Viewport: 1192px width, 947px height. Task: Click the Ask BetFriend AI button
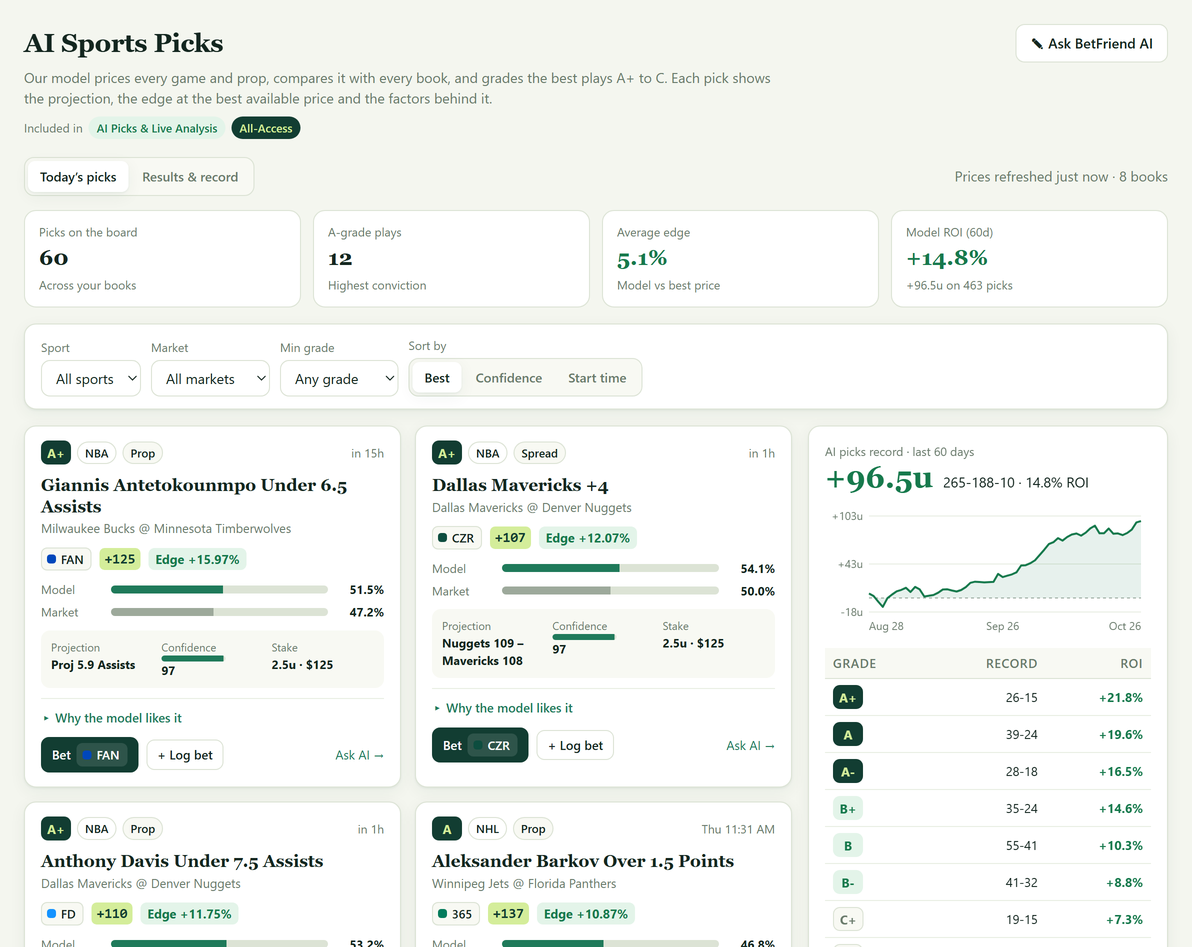tap(1091, 43)
